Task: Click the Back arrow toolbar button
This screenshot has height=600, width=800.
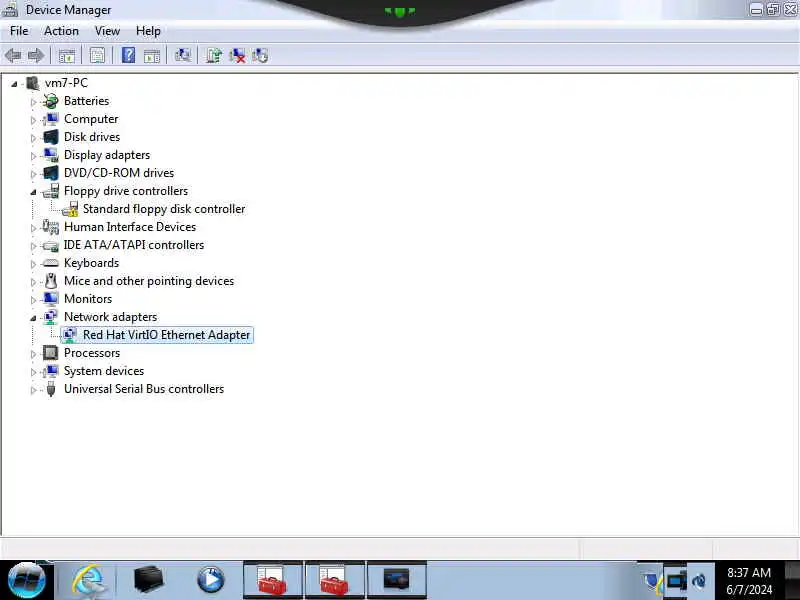Action: [13, 55]
